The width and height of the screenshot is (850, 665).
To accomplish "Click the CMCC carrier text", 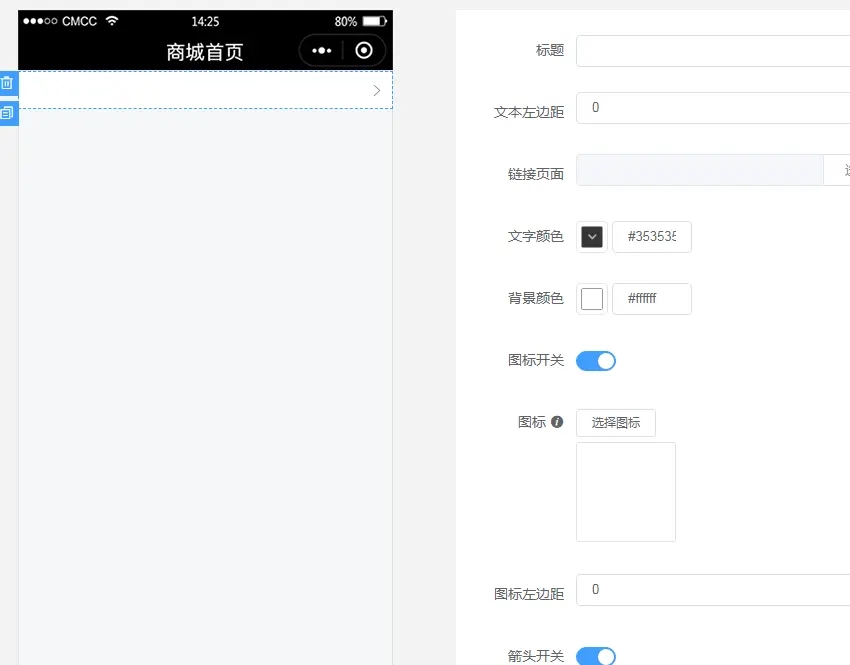I will tap(79, 21).
